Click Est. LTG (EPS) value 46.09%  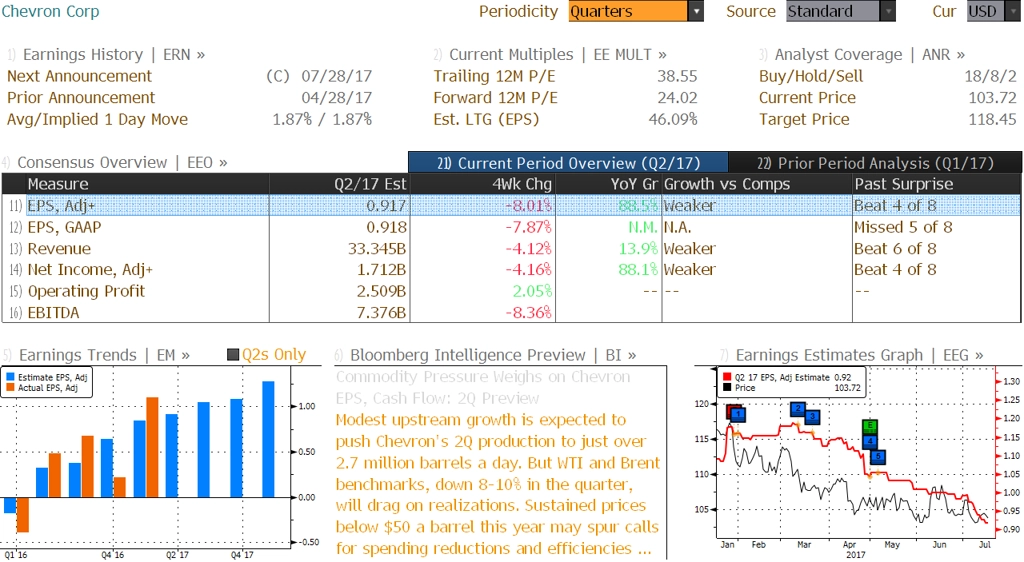673,119
